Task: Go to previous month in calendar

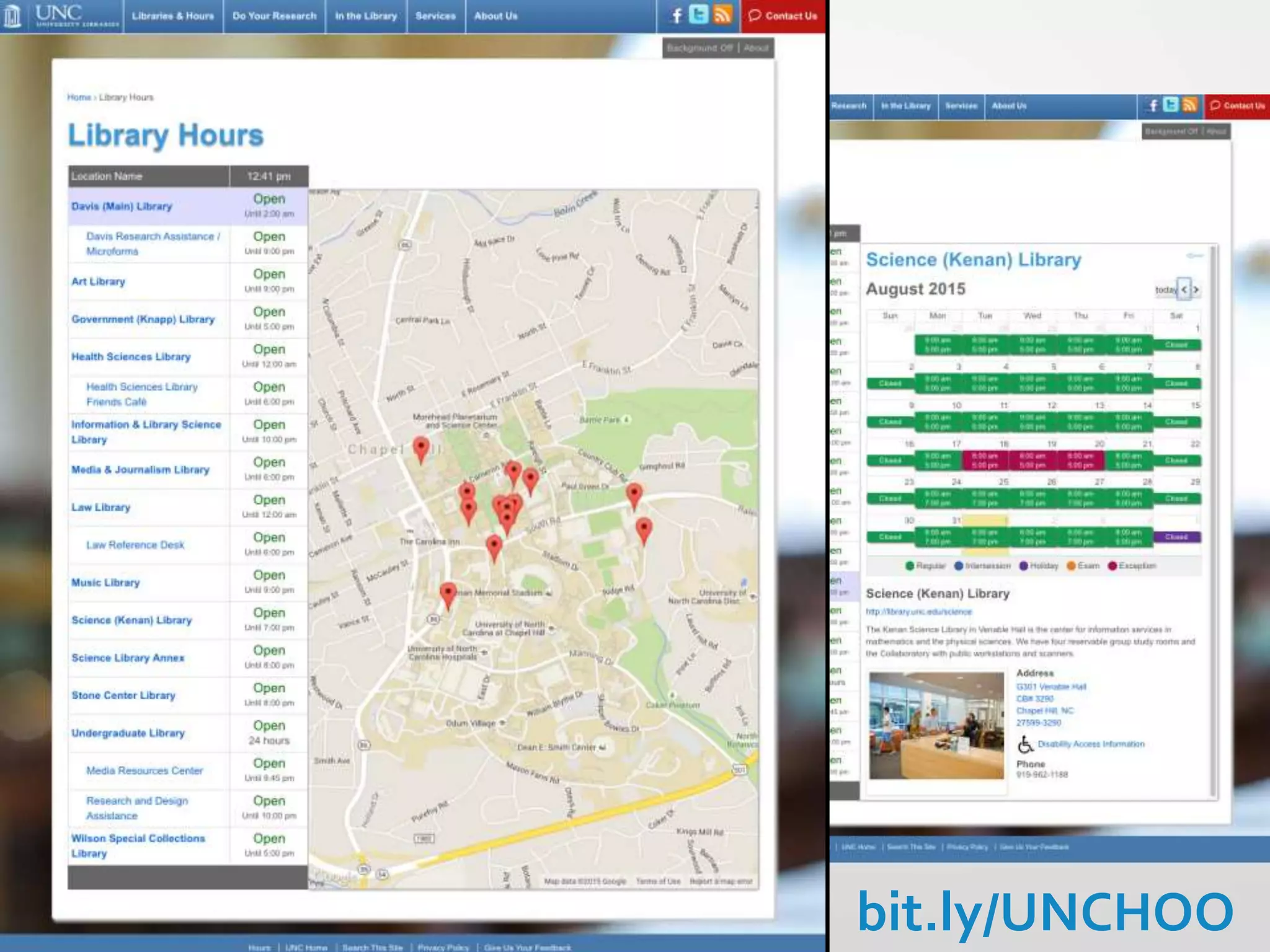Action: coord(1184,289)
